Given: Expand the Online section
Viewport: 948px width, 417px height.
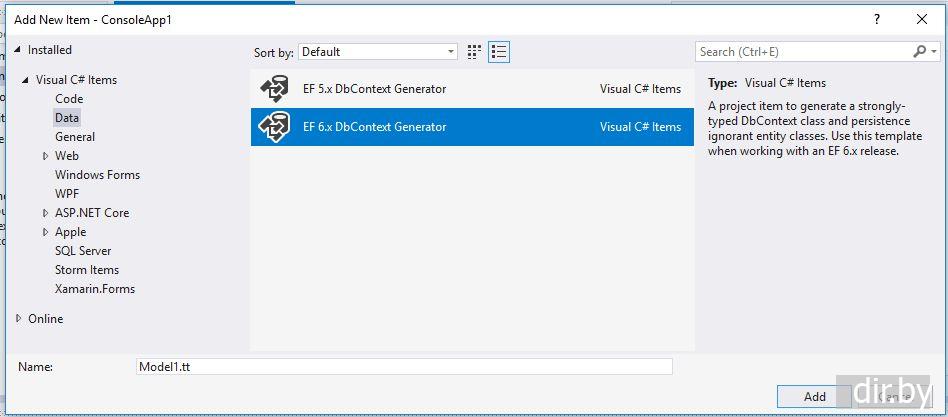Looking at the screenshot, I should (19, 318).
